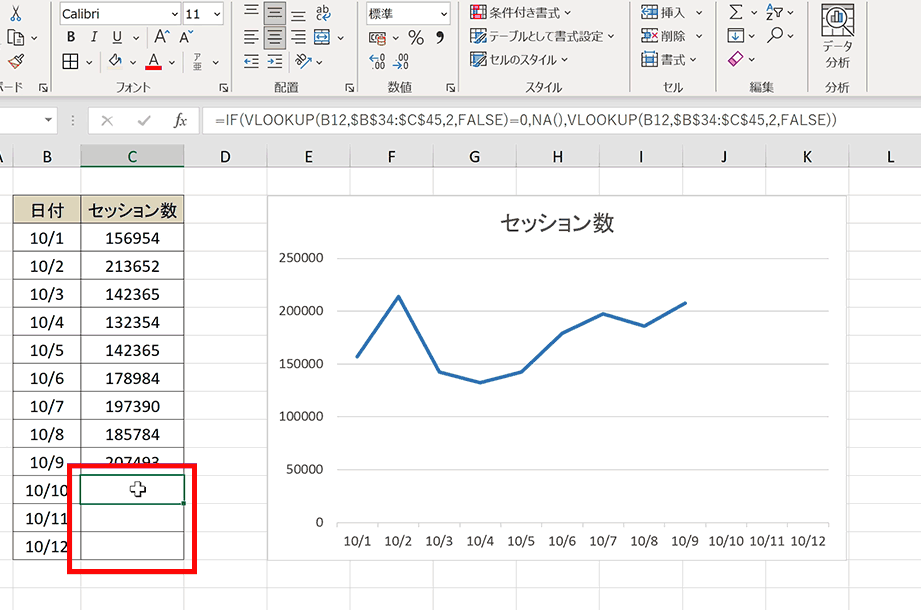Increase the indent
Image resolution: width=921 pixels, height=610 pixels.
[x=274, y=61]
